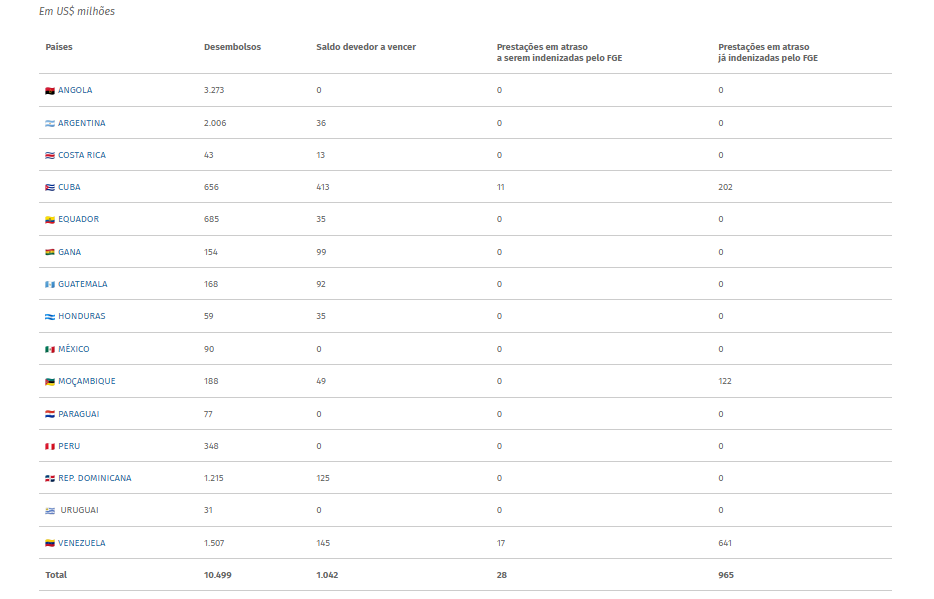This screenshot has width=934, height=599.
Task: Click the Uruguai flag icon
Action: click(50, 511)
